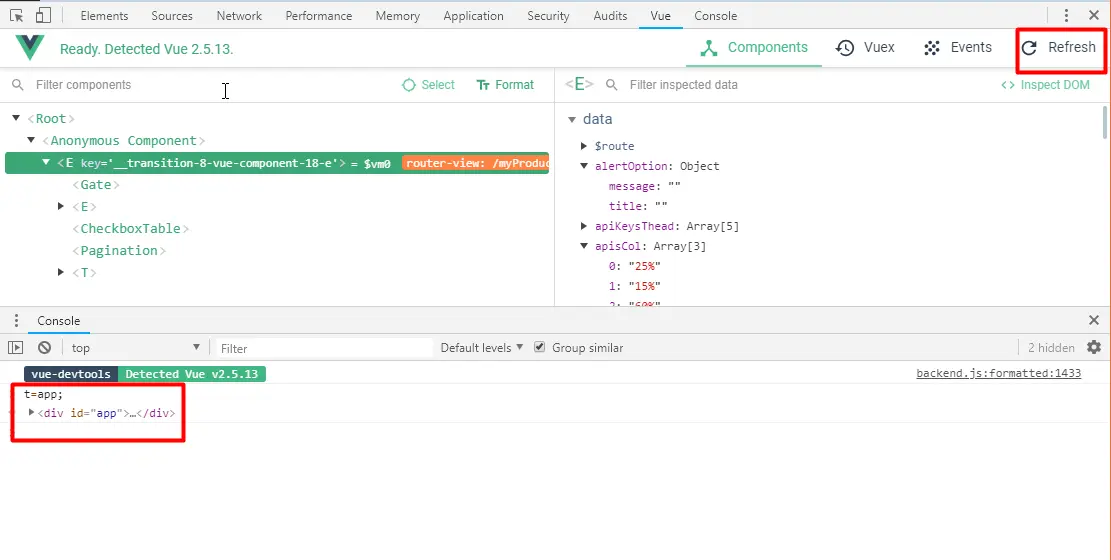Collapse the Root tree node

pos(16,118)
